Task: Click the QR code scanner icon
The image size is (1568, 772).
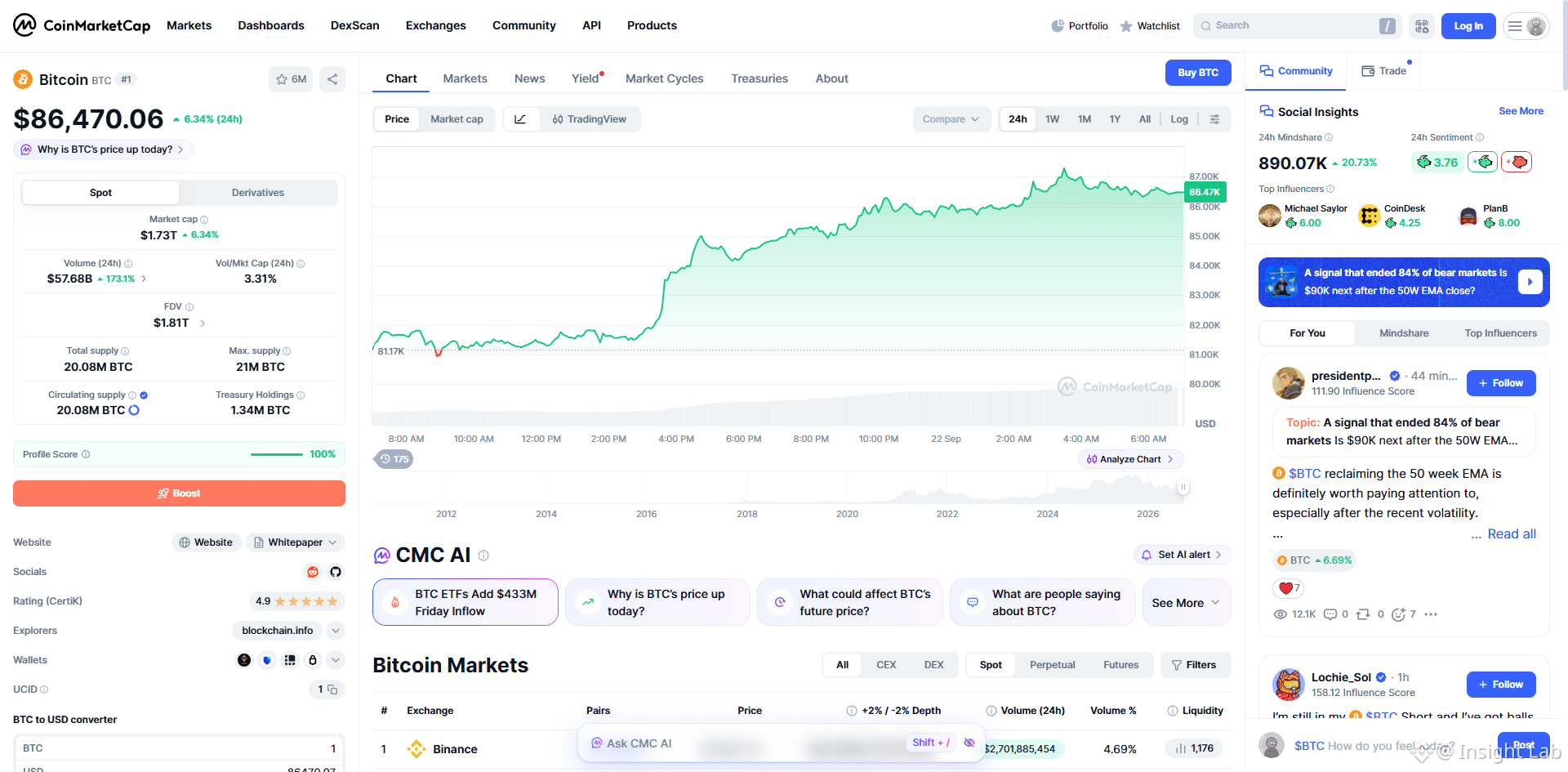Action: pyautogui.click(x=1422, y=26)
